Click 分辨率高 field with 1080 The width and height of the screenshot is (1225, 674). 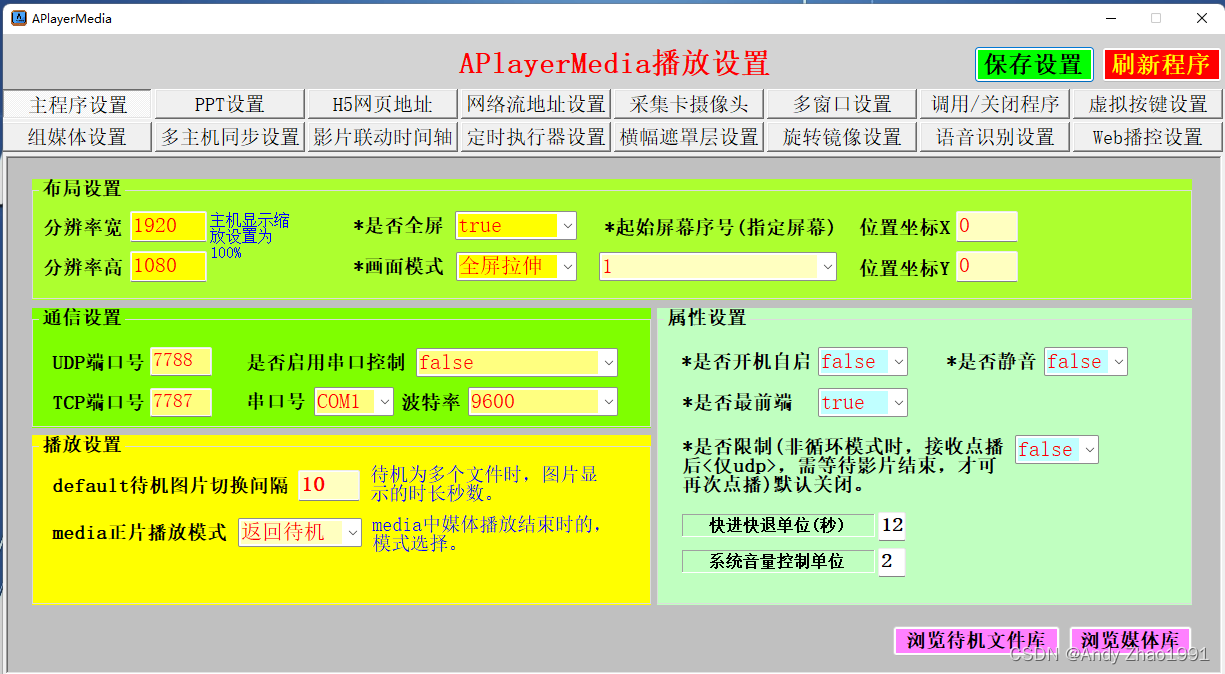[x=168, y=266]
